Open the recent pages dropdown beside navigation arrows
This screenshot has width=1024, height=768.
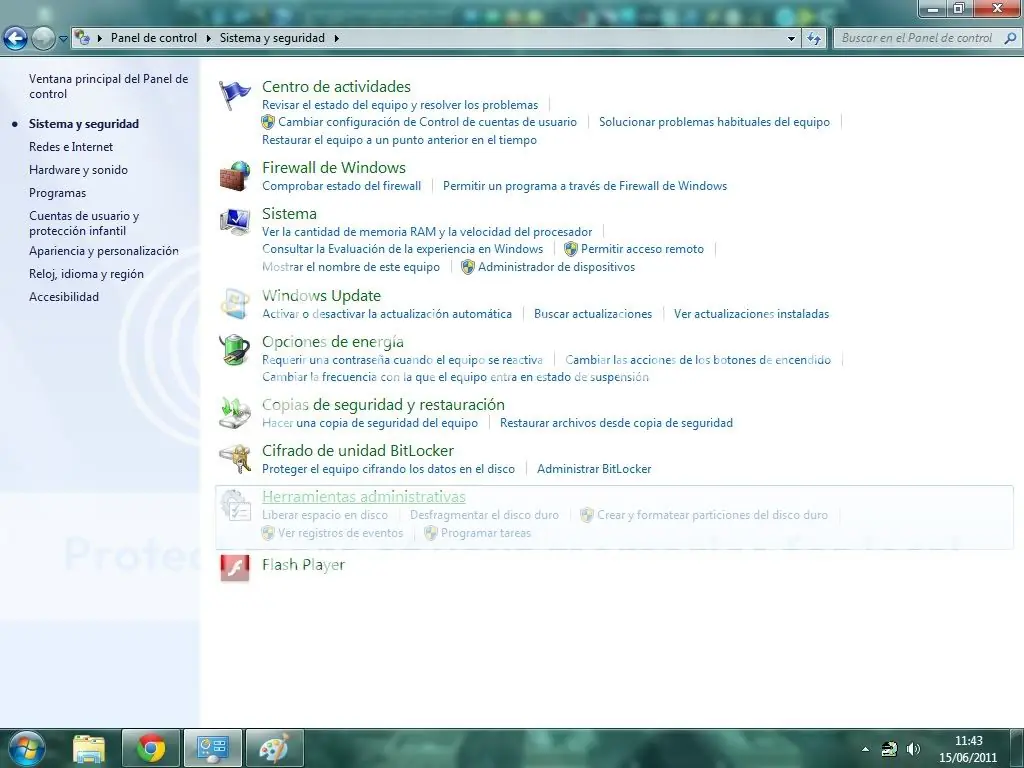64,39
